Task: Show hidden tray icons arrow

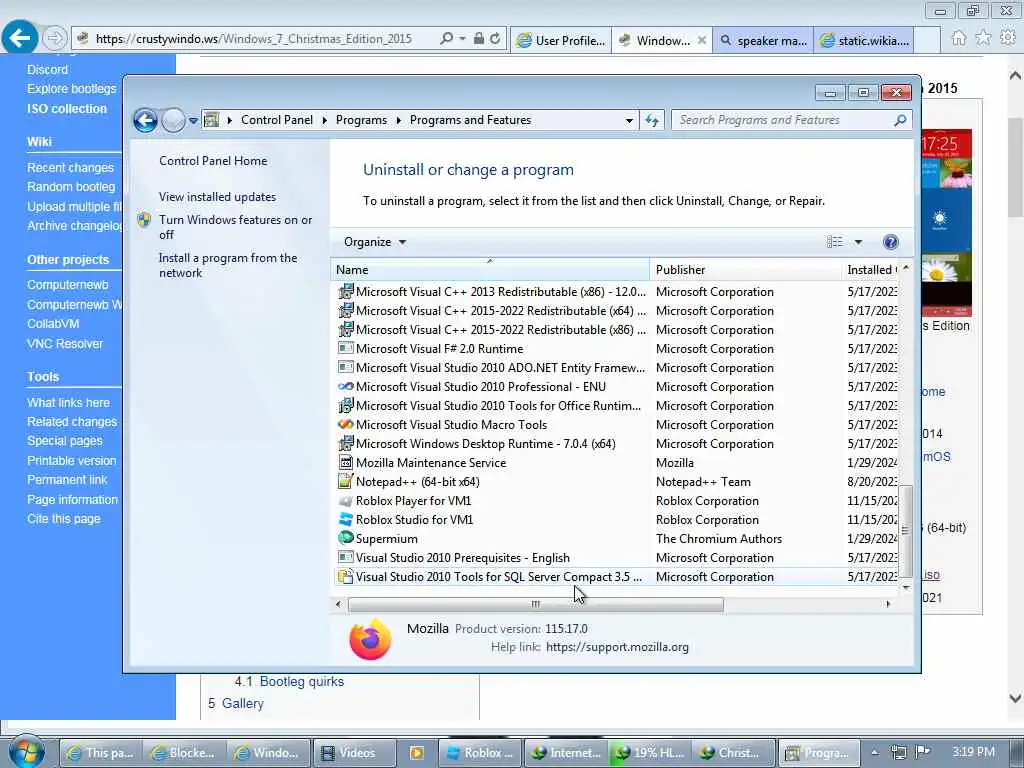Action: (x=874, y=752)
